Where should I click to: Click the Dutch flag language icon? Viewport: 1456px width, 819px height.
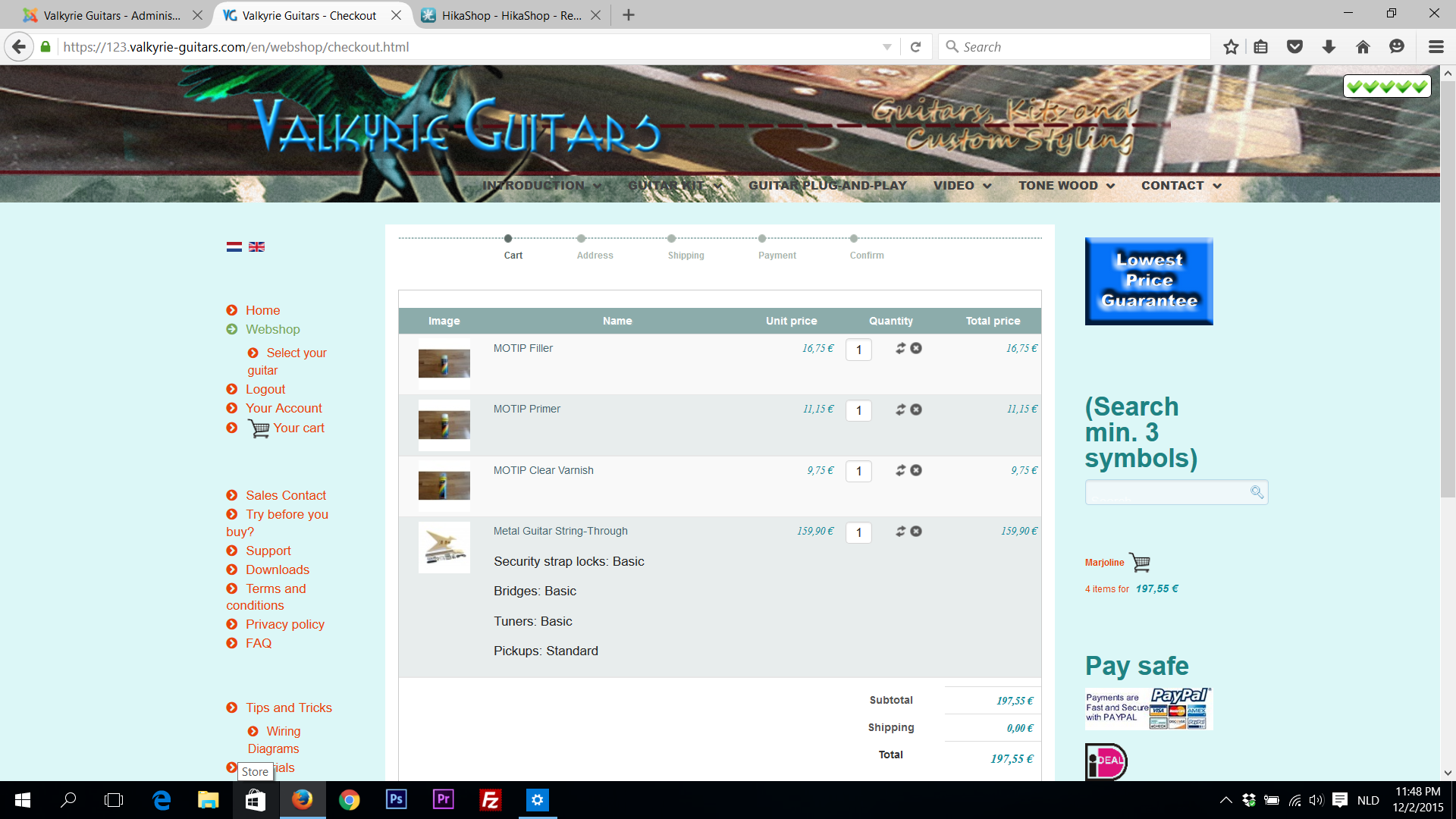pyautogui.click(x=234, y=246)
